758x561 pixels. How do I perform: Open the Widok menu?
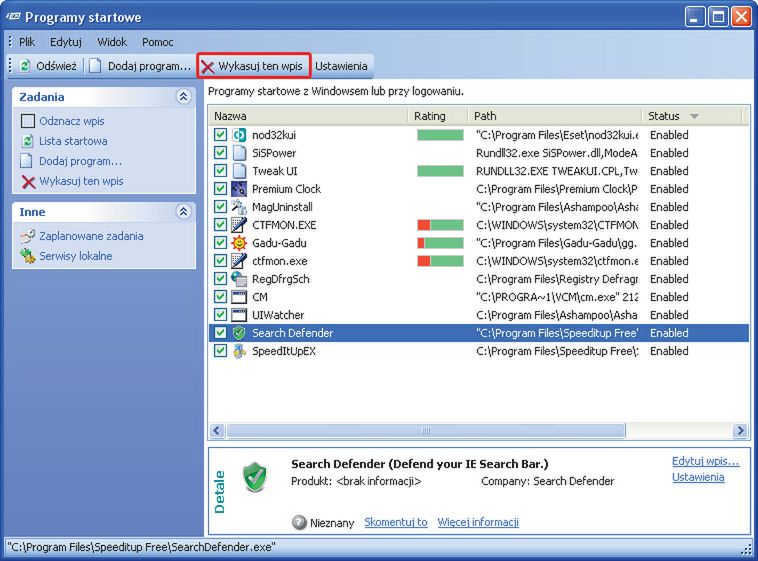(112, 42)
